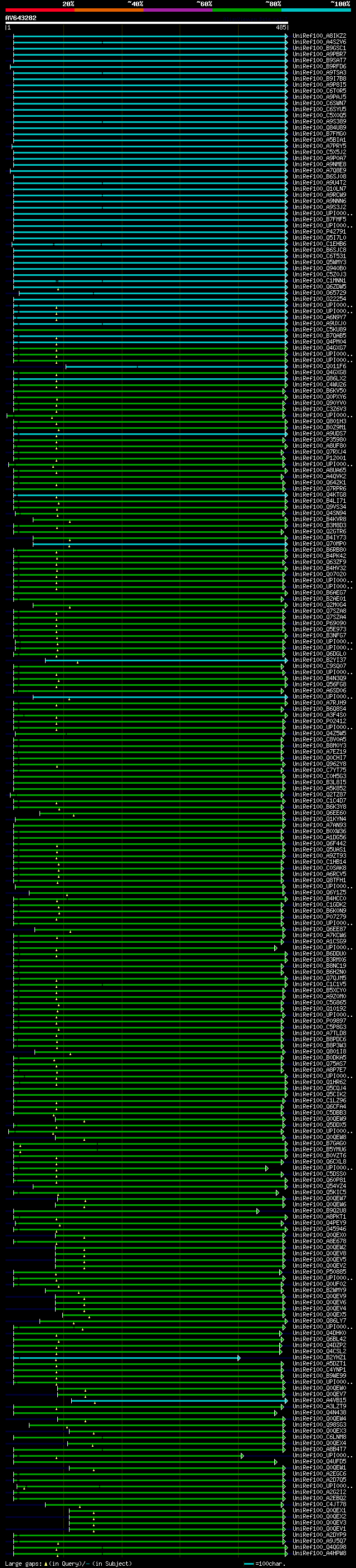The image size is (356, 1568).
Task: Open hit UniRef100_A4S2V6
Action: [x=319, y=42]
